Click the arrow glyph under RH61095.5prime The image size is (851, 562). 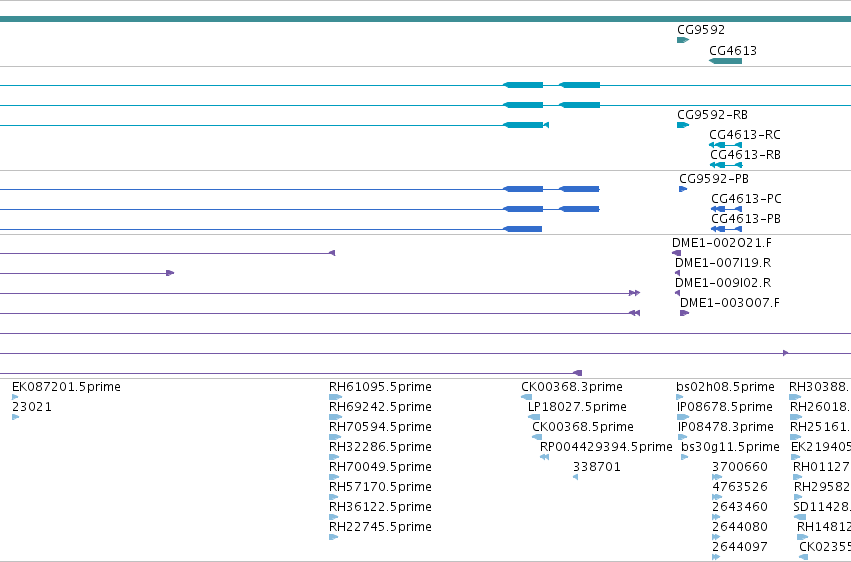(335, 397)
